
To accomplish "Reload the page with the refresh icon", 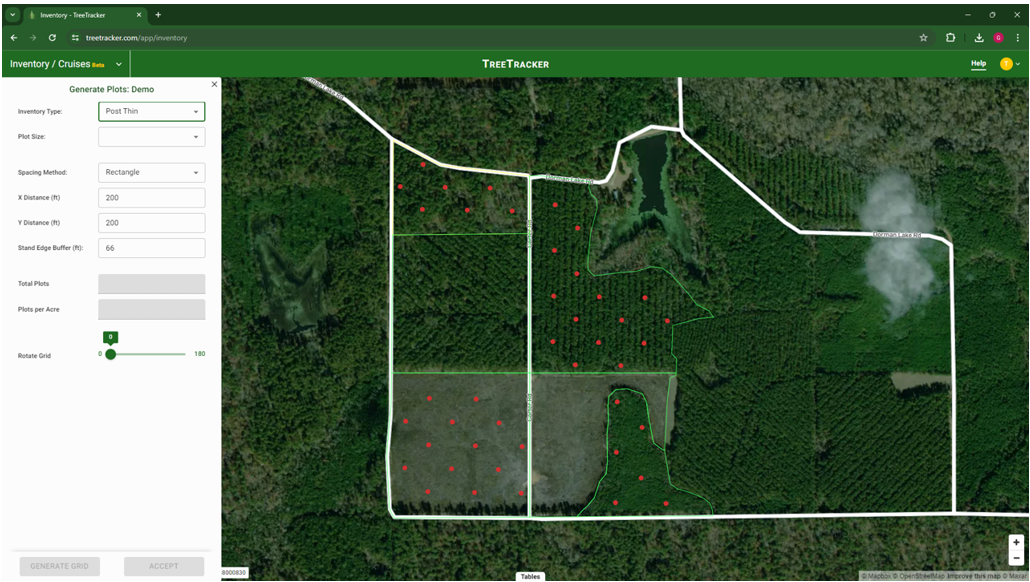I will tap(51, 36).
